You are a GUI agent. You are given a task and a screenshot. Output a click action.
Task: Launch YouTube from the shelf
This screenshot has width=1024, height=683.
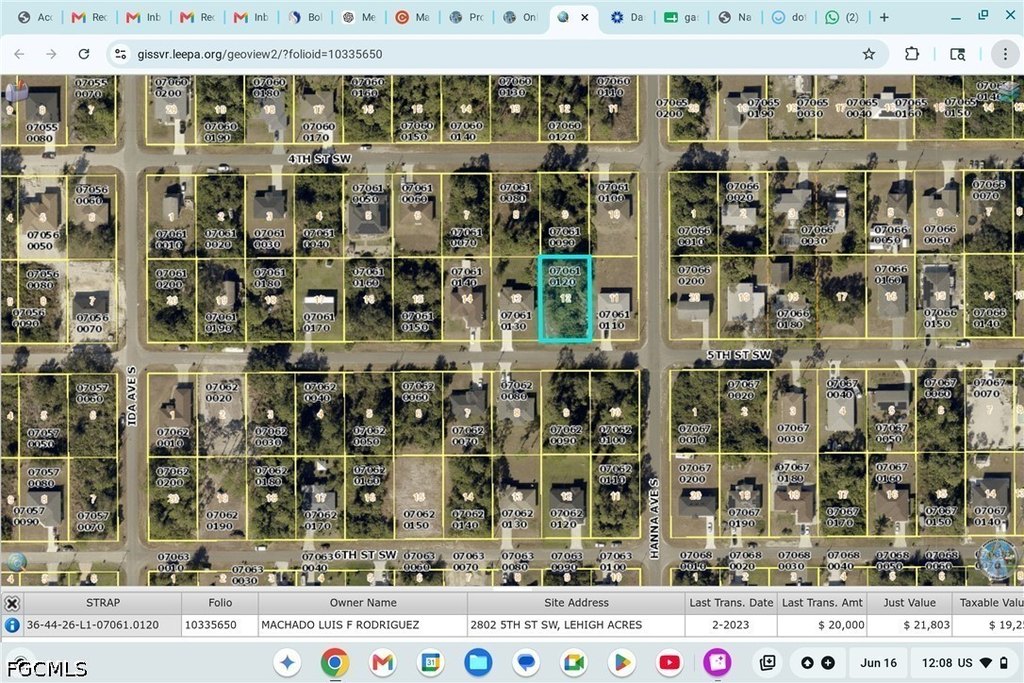pos(669,663)
